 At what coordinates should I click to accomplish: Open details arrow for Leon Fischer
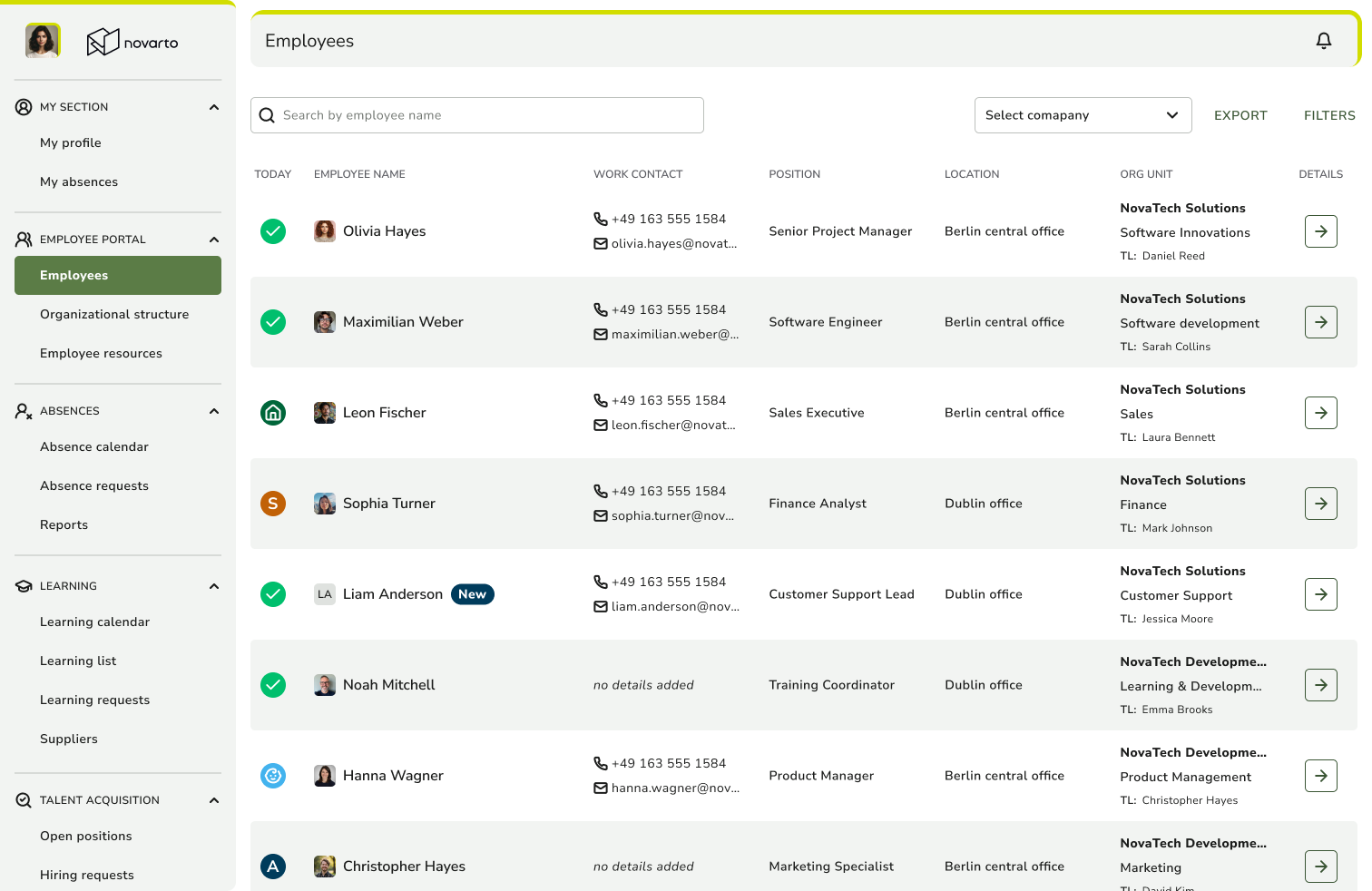pos(1321,413)
